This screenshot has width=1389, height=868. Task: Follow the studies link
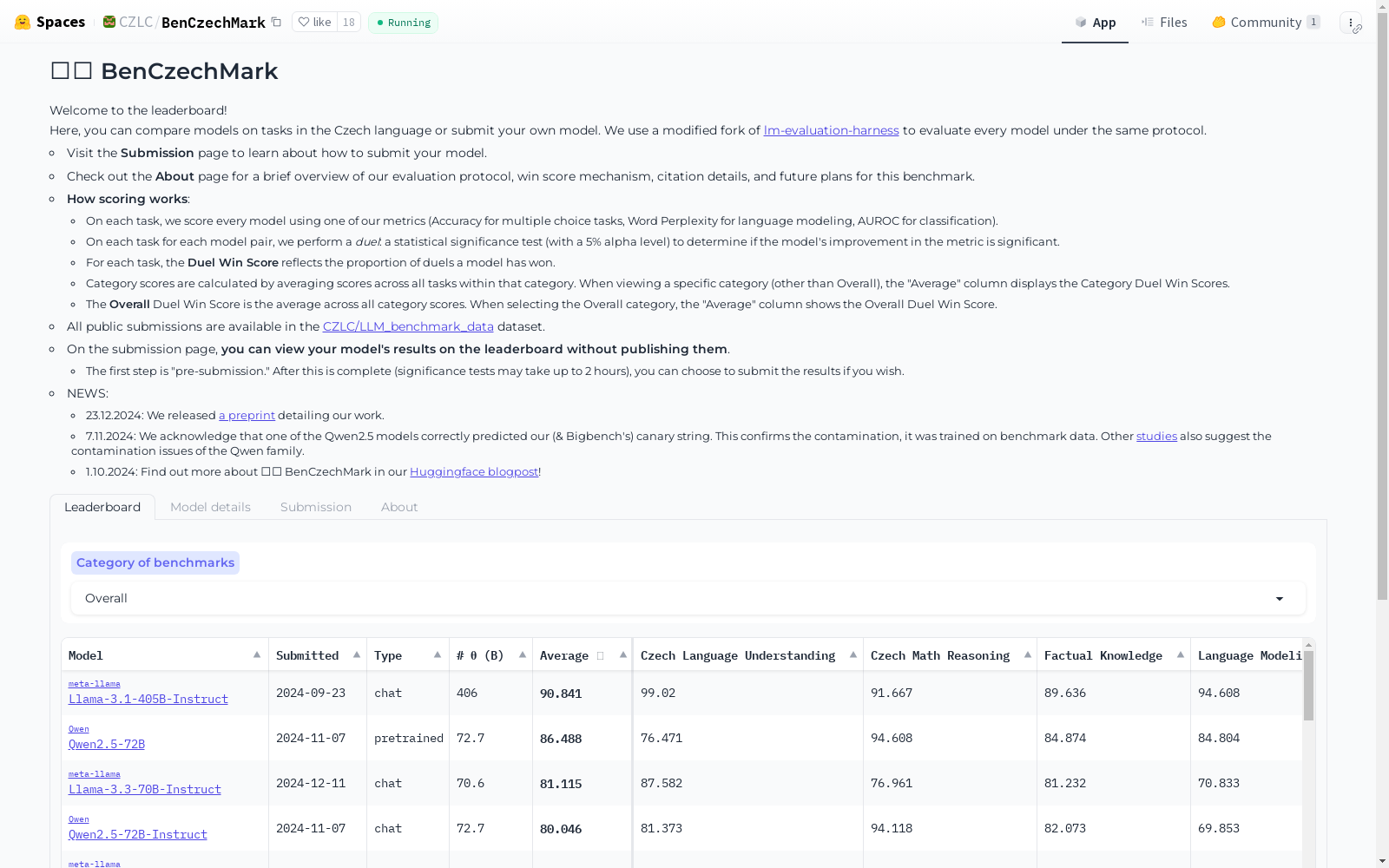pyautogui.click(x=1156, y=436)
